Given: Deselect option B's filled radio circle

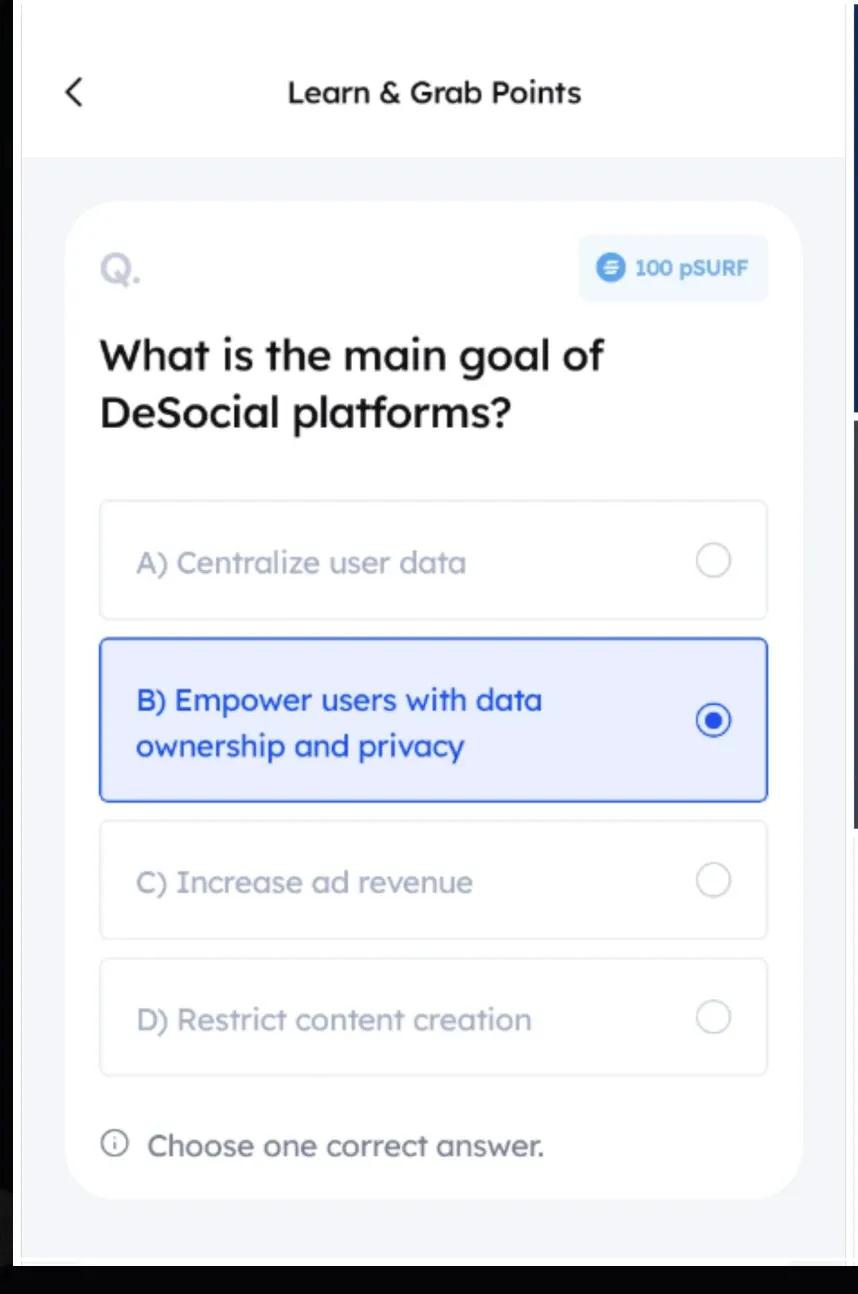Looking at the screenshot, I should pyautogui.click(x=713, y=719).
